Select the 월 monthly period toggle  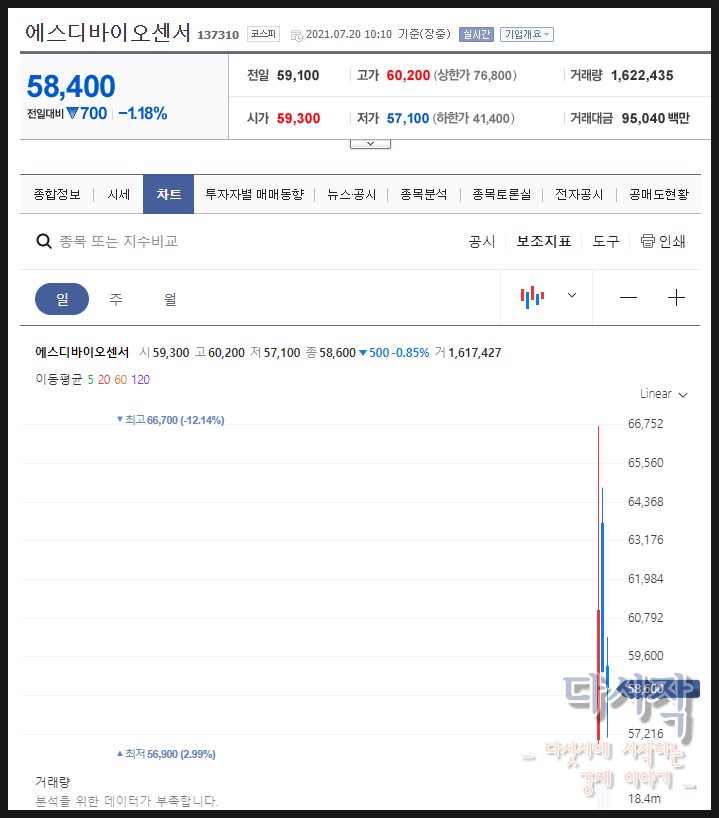click(x=170, y=299)
